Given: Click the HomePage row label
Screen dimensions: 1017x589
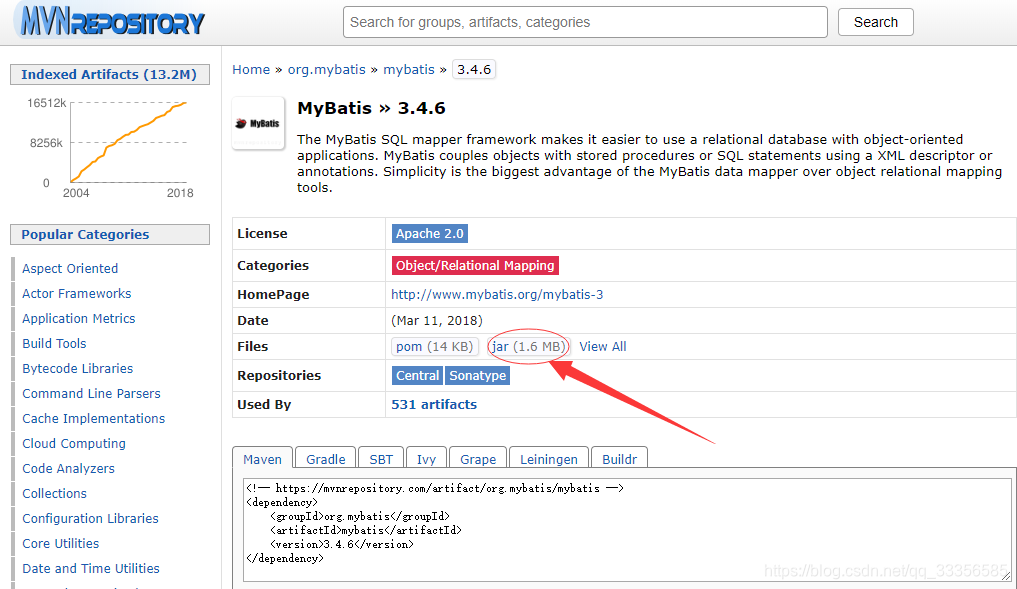Looking at the screenshot, I should 273,294.
